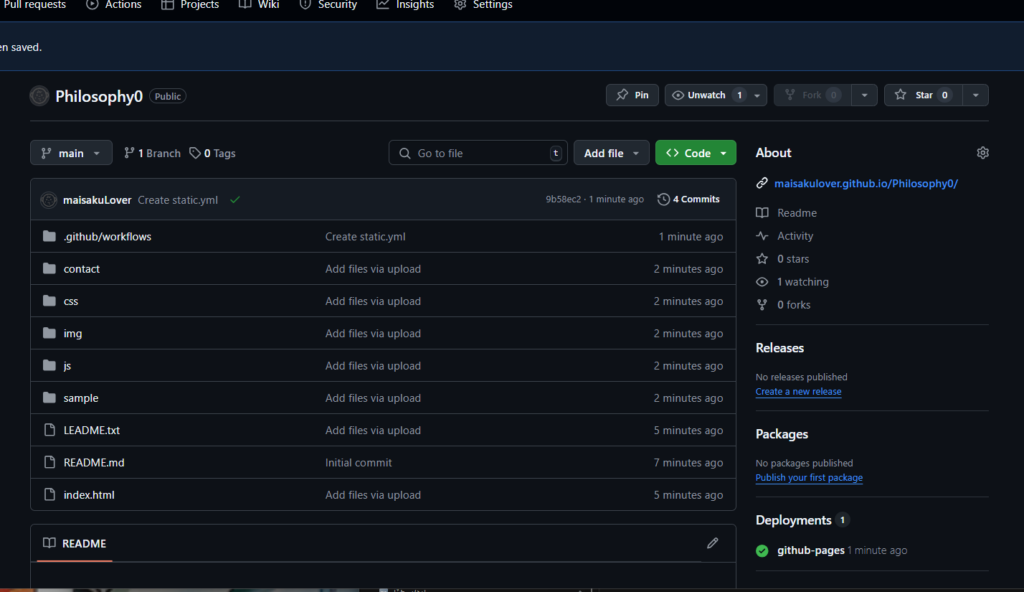This screenshot has width=1024, height=592.
Task: Click the fork icon beside 0 forks
Action: pyautogui.click(x=761, y=304)
